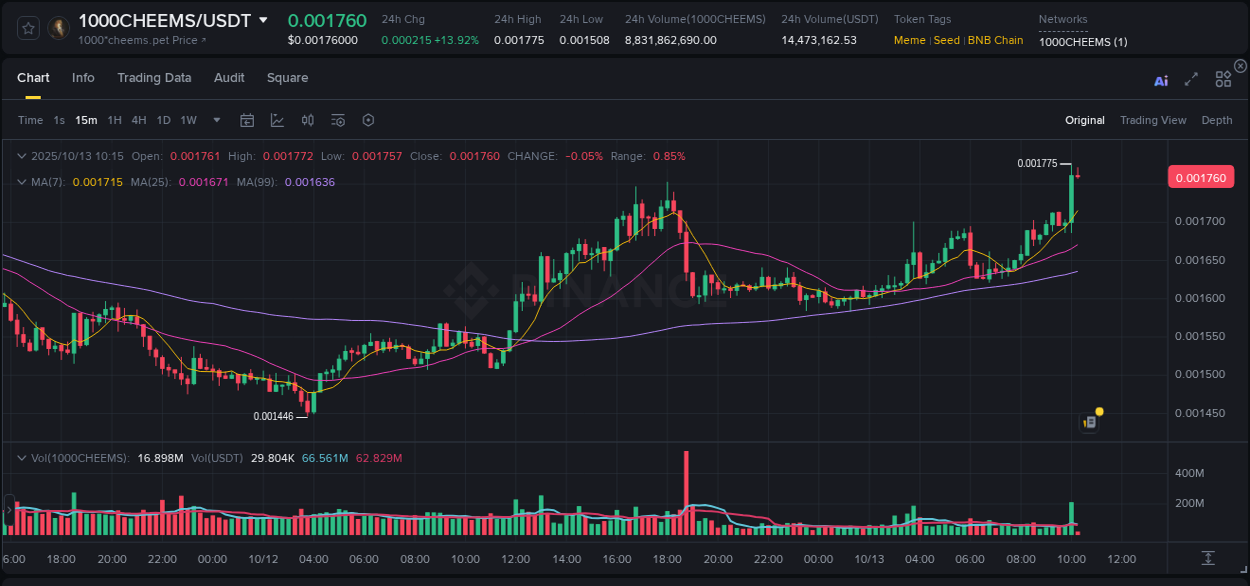1250x586 pixels.
Task: Open the indicator list settings icon
Action: pyautogui.click(x=338, y=120)
